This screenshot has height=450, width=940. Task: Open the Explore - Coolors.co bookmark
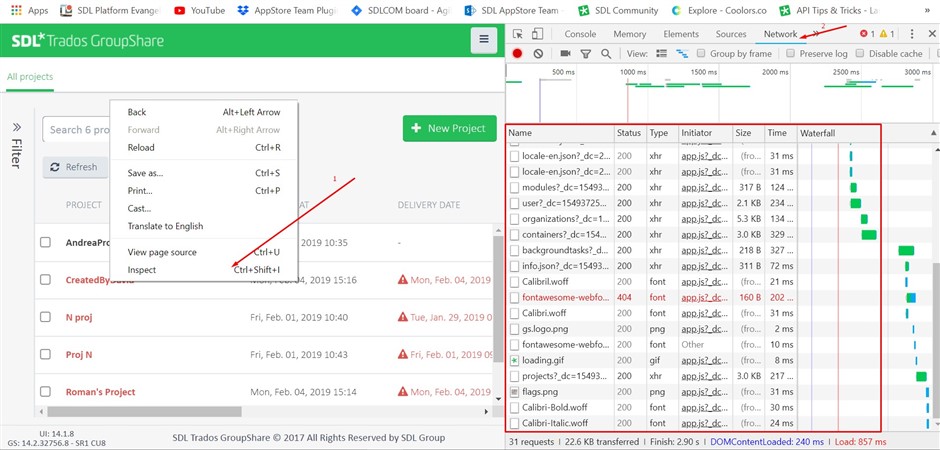[x=719, y=10]
